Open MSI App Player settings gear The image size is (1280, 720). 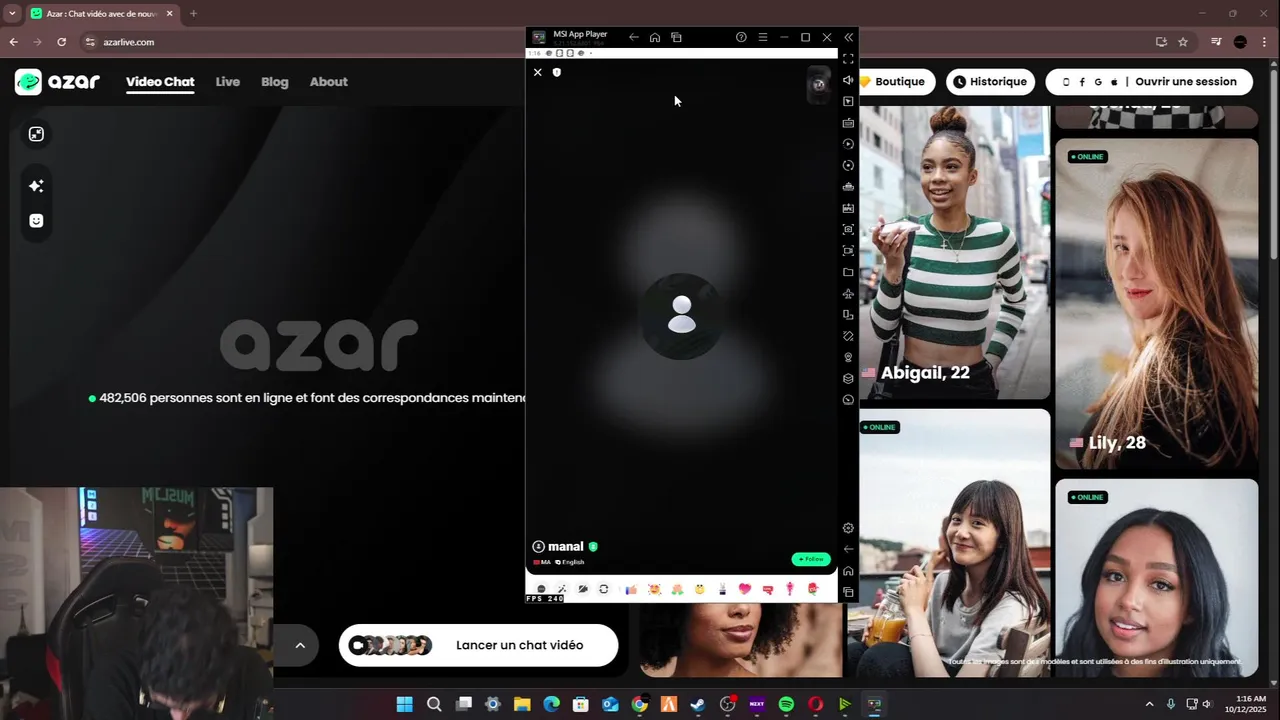coord(849,528)
